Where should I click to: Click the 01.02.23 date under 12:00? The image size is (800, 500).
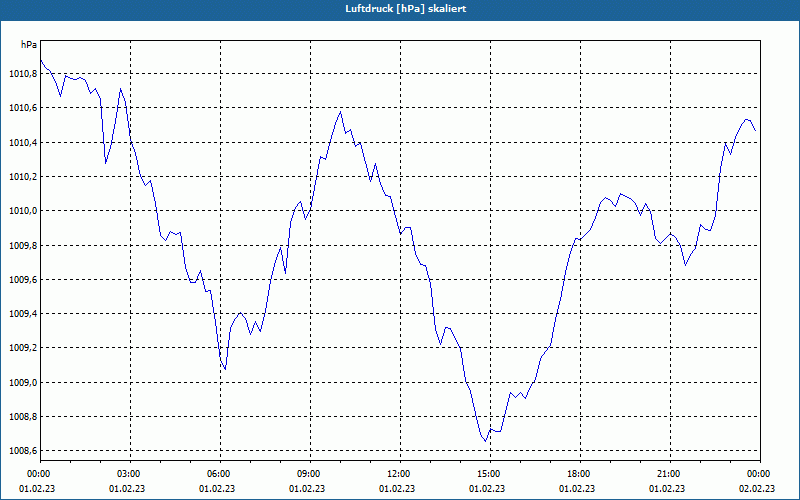[397, 489]
